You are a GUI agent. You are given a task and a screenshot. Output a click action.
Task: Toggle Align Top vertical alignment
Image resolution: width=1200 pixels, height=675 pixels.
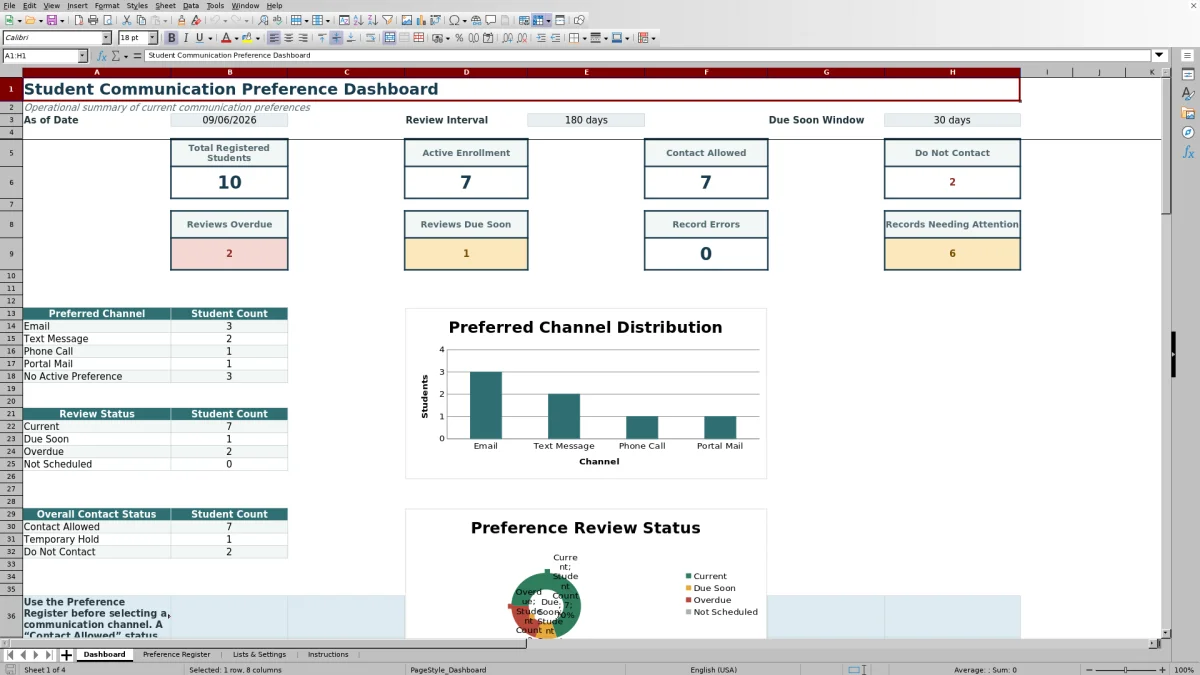tap(322, 38)
